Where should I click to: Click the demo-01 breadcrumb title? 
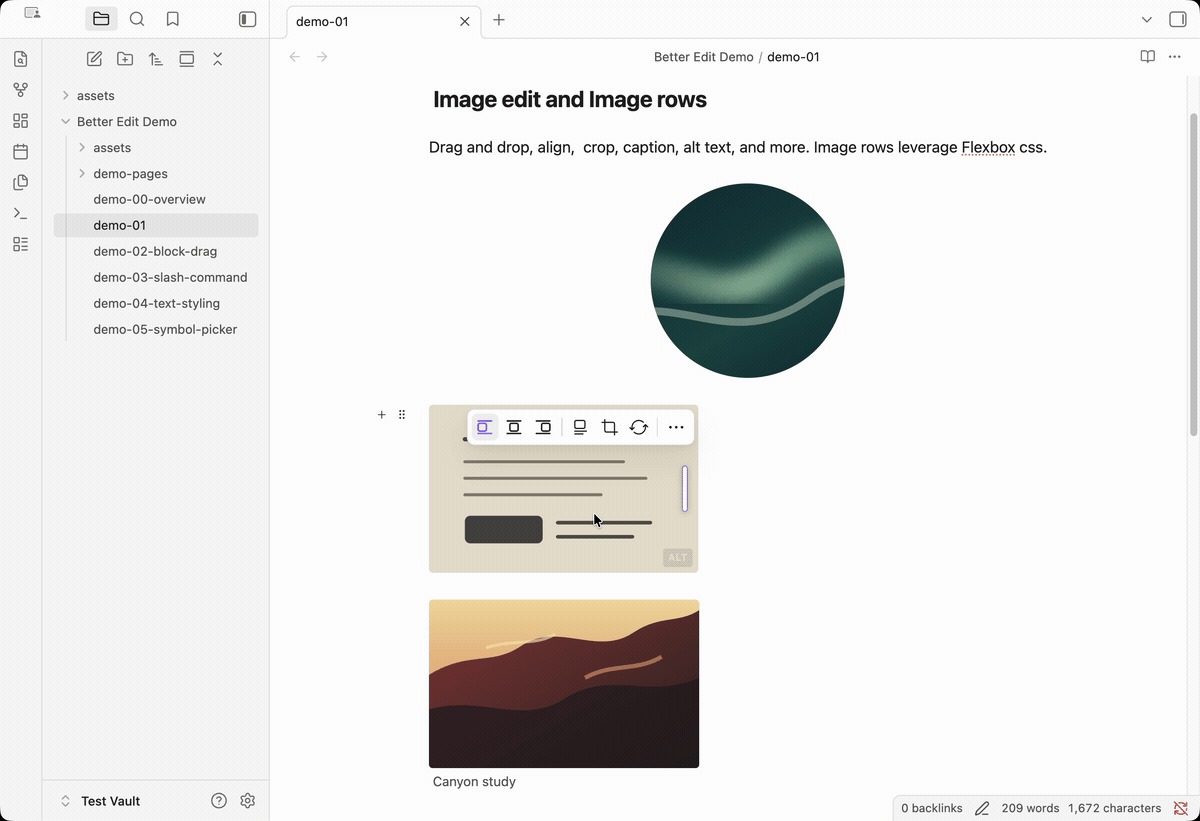[x=793, y=57]
